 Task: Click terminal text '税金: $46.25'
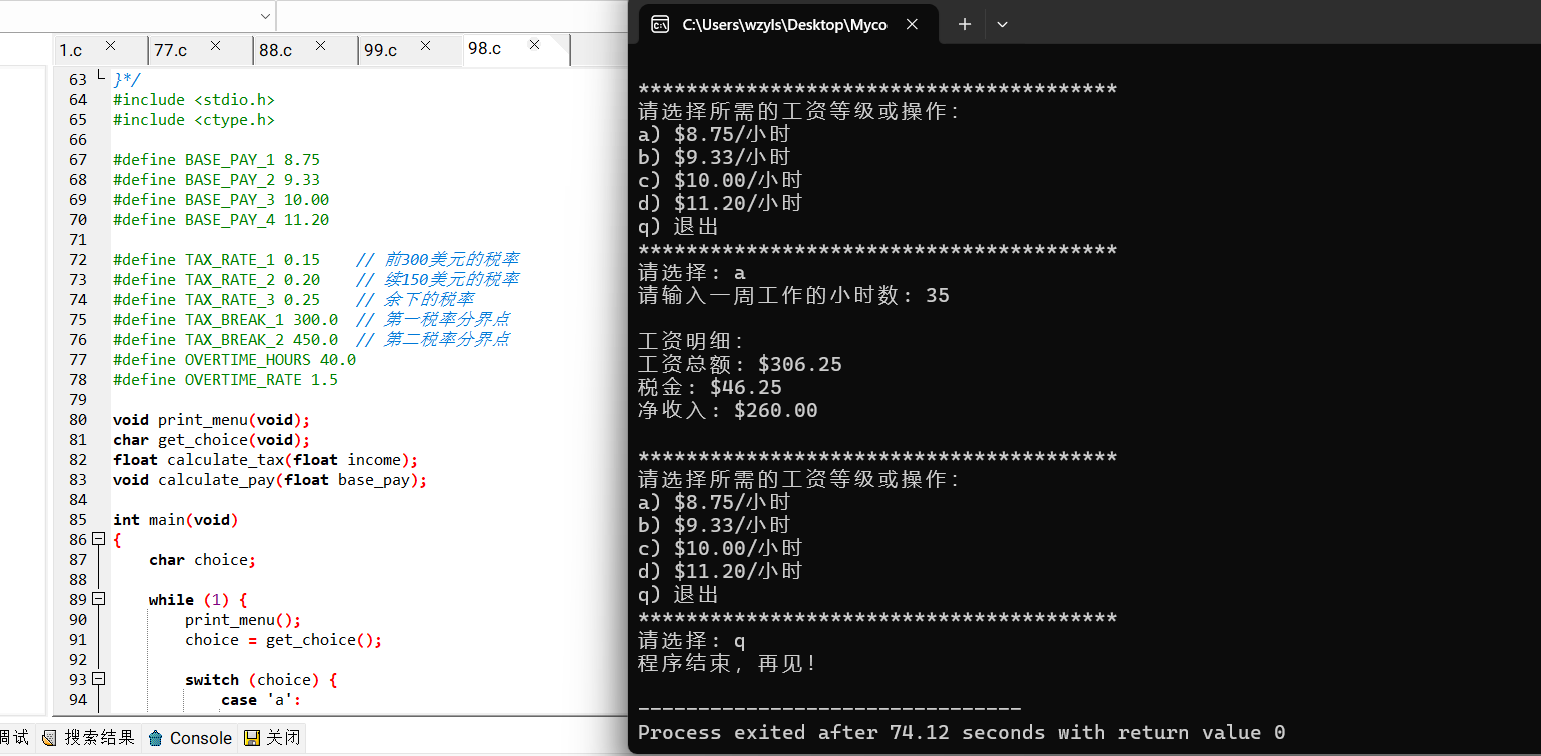coord(710,388)
